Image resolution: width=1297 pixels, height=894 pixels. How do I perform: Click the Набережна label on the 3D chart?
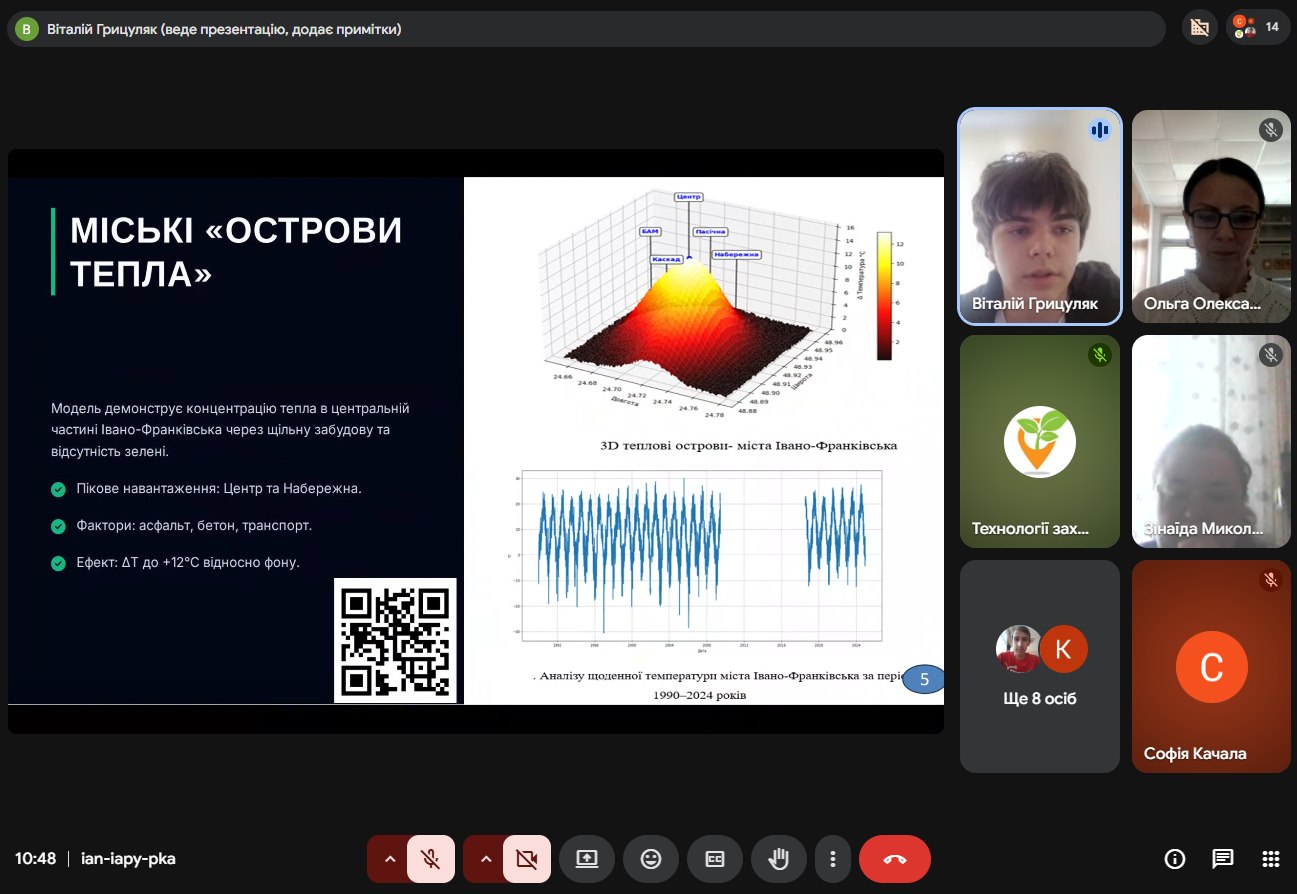coord(737,255)
